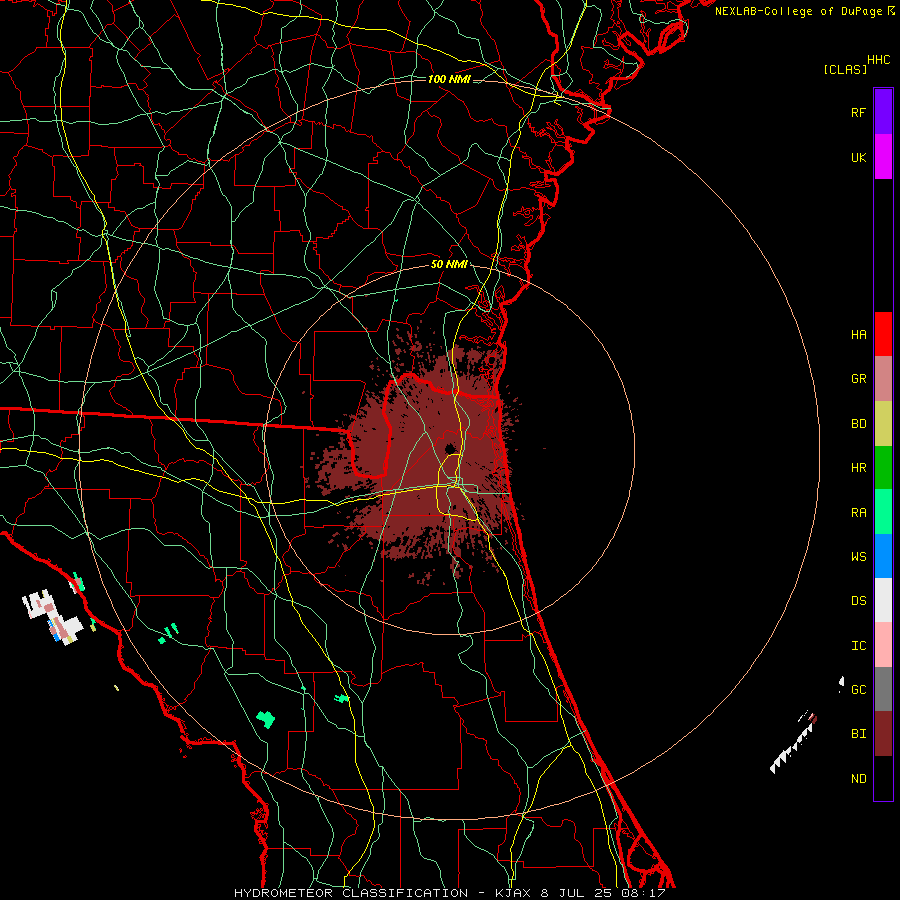Click the KJAX station identifier
The image size is (900, 900).
513,893
